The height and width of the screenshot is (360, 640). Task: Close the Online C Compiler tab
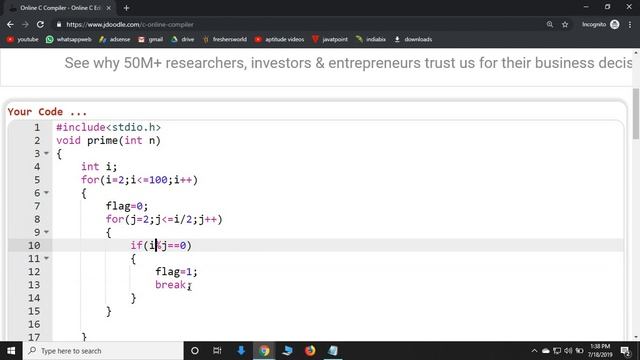[x=109, y=8]
